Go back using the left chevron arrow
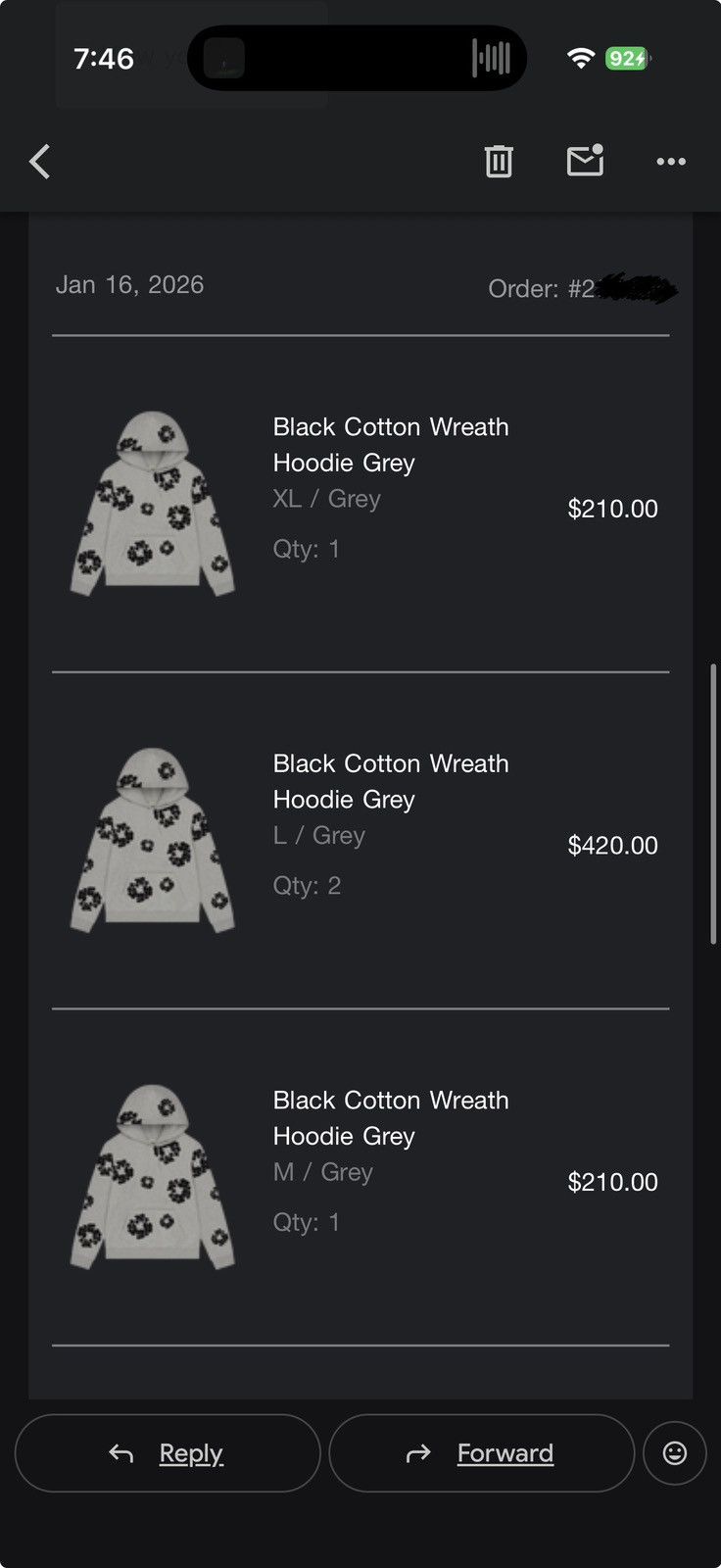 click(40, 162)
